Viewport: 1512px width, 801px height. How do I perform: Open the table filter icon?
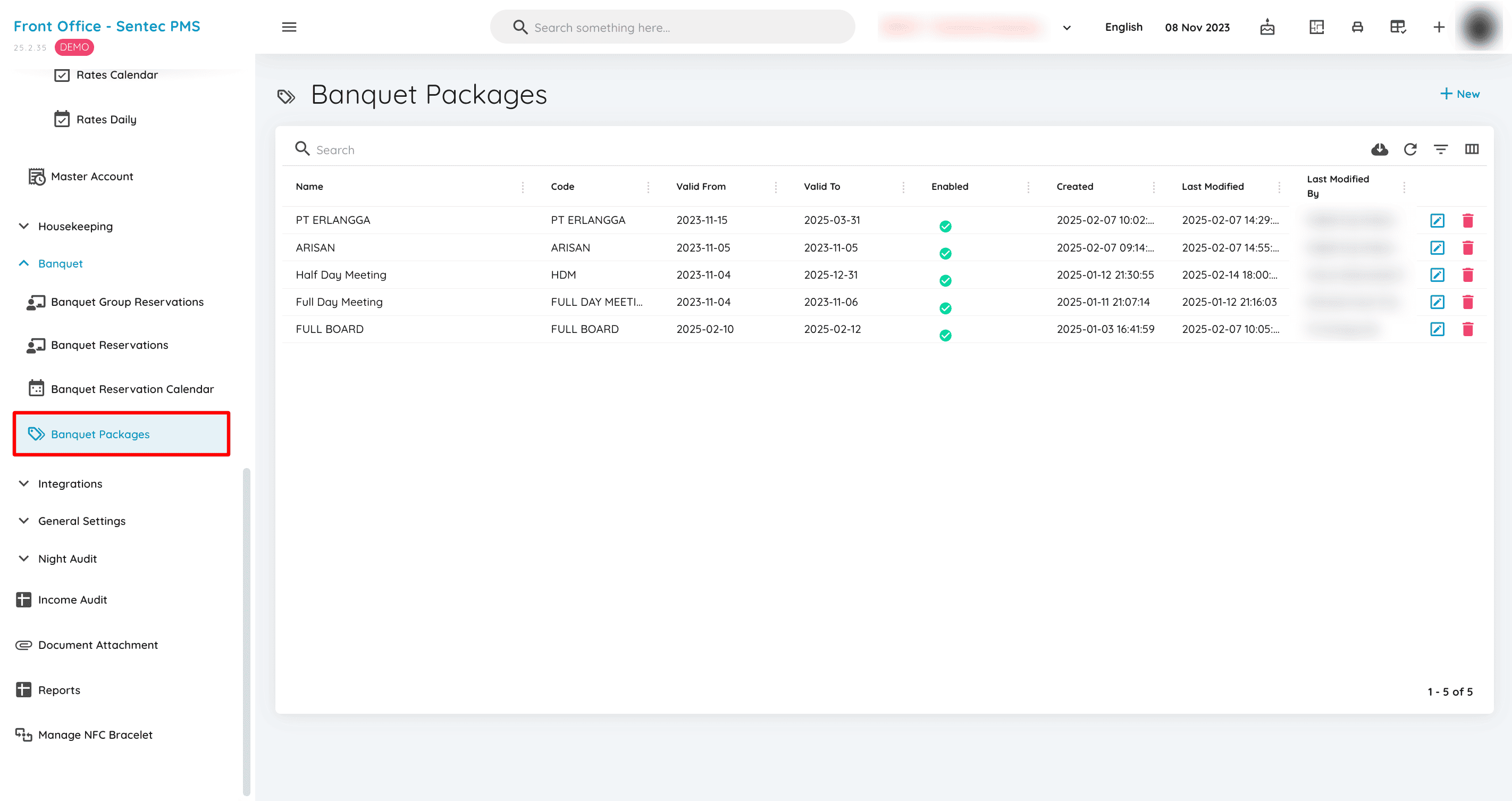(1440, 149)
